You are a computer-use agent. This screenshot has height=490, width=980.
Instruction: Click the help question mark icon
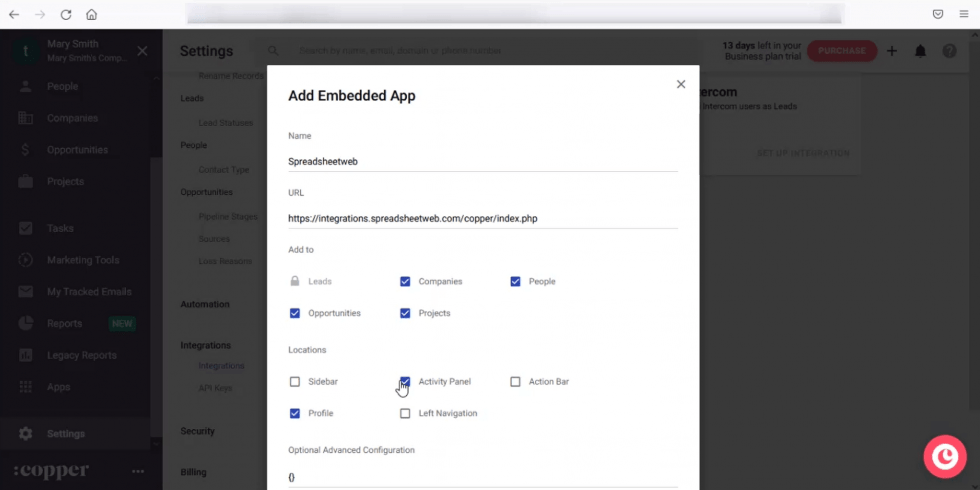(949, 51)
